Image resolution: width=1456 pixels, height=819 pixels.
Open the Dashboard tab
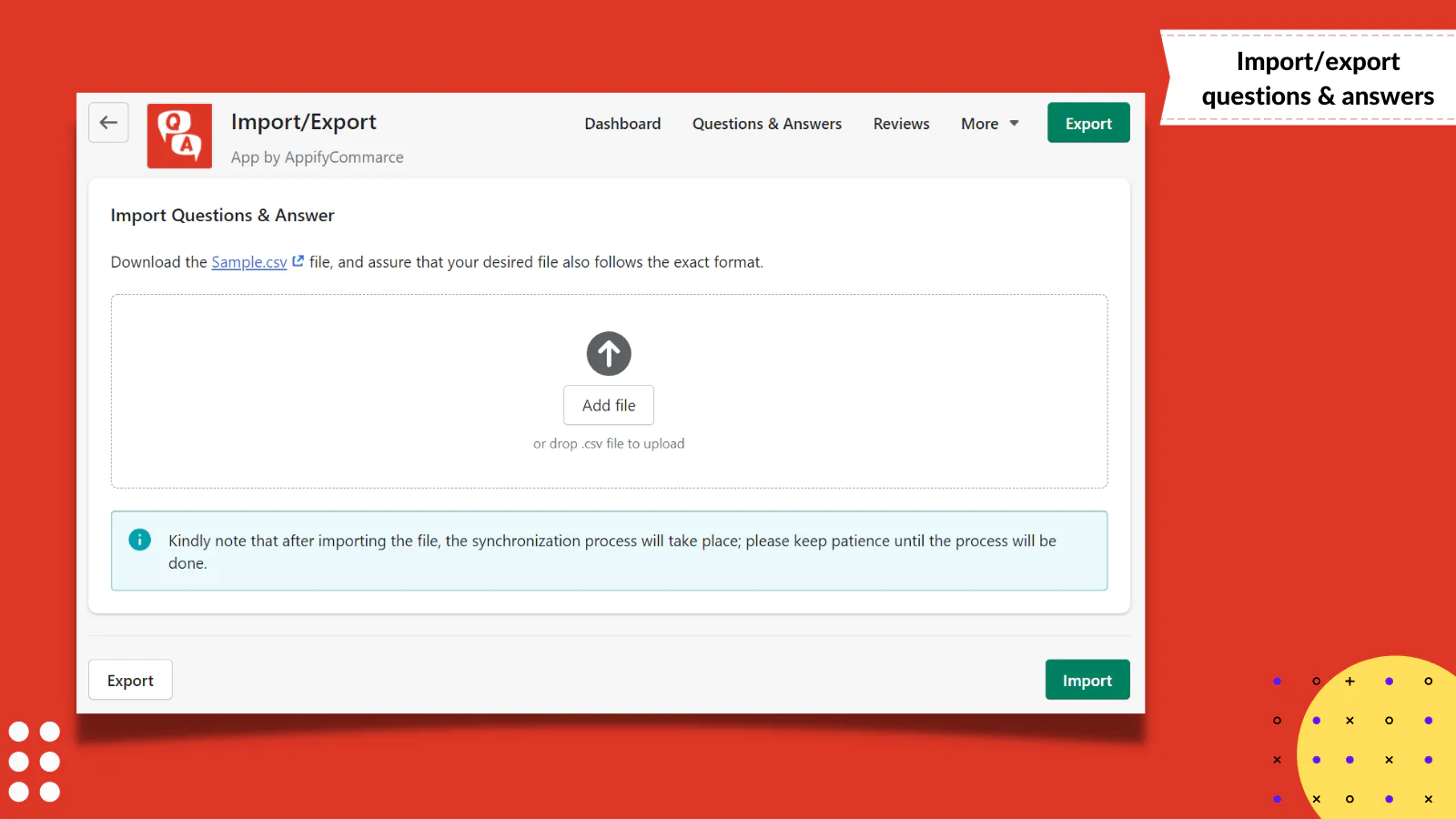(x=622, y=124)
